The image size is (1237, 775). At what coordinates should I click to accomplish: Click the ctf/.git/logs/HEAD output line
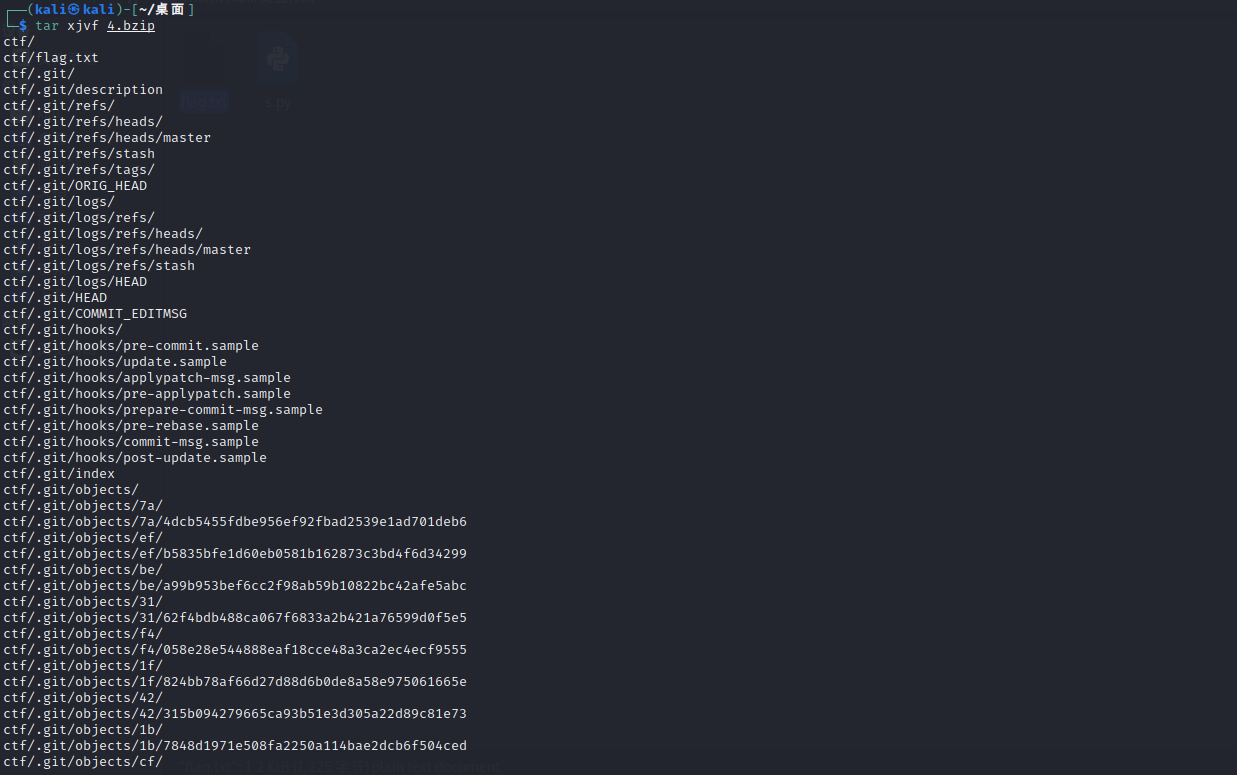pyautogui.click(x=75, y=282)
